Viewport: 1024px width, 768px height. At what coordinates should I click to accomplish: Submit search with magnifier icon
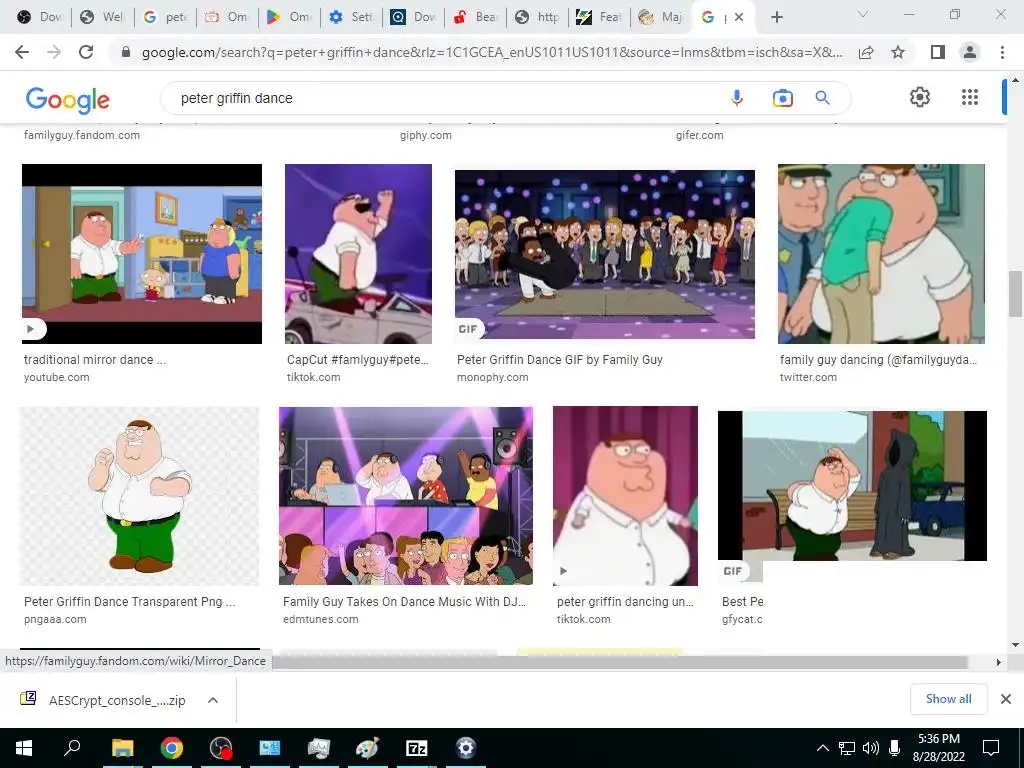coord(823,98)
